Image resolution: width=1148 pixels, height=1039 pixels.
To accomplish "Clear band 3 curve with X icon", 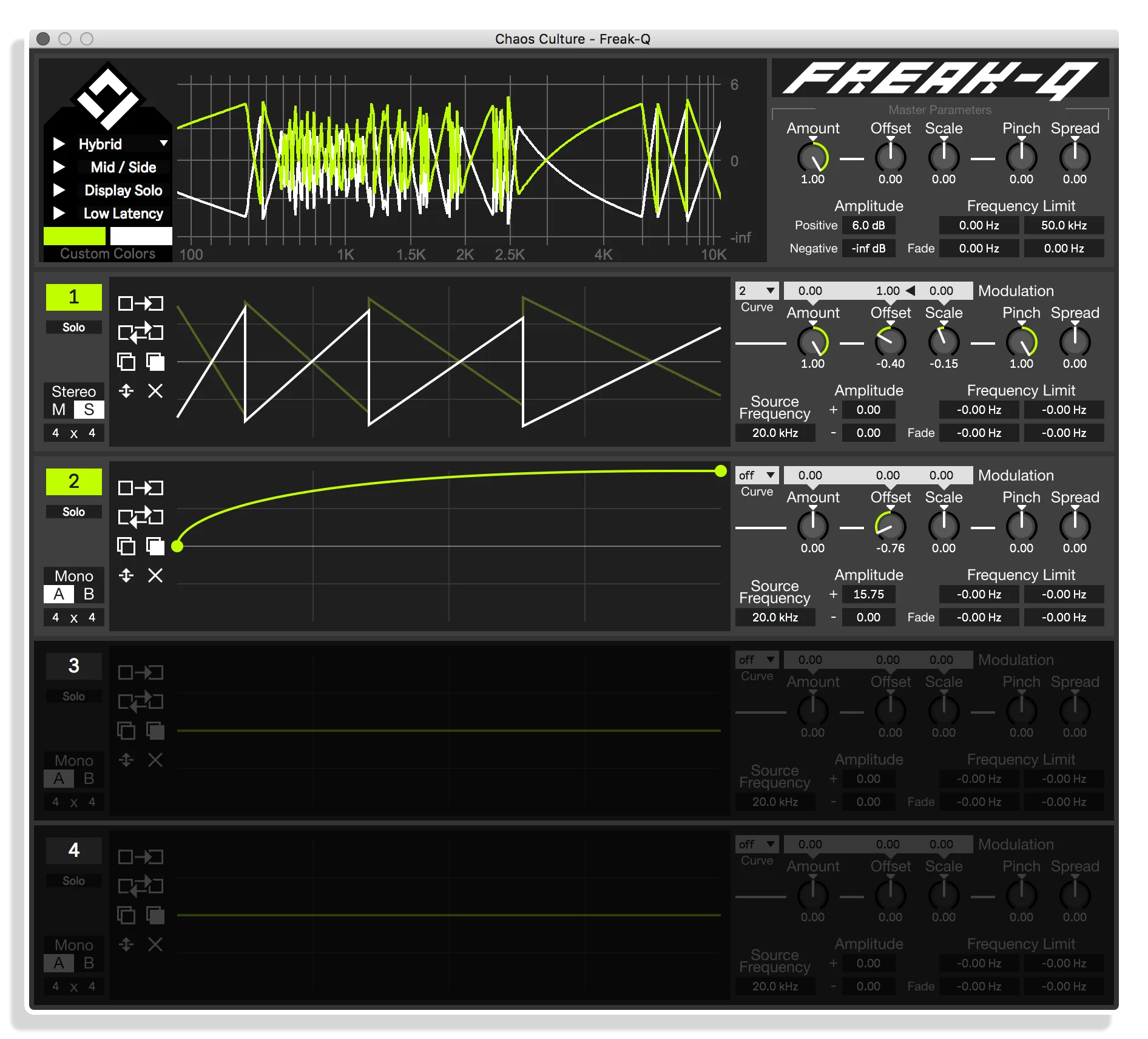I will click(155, 760).
